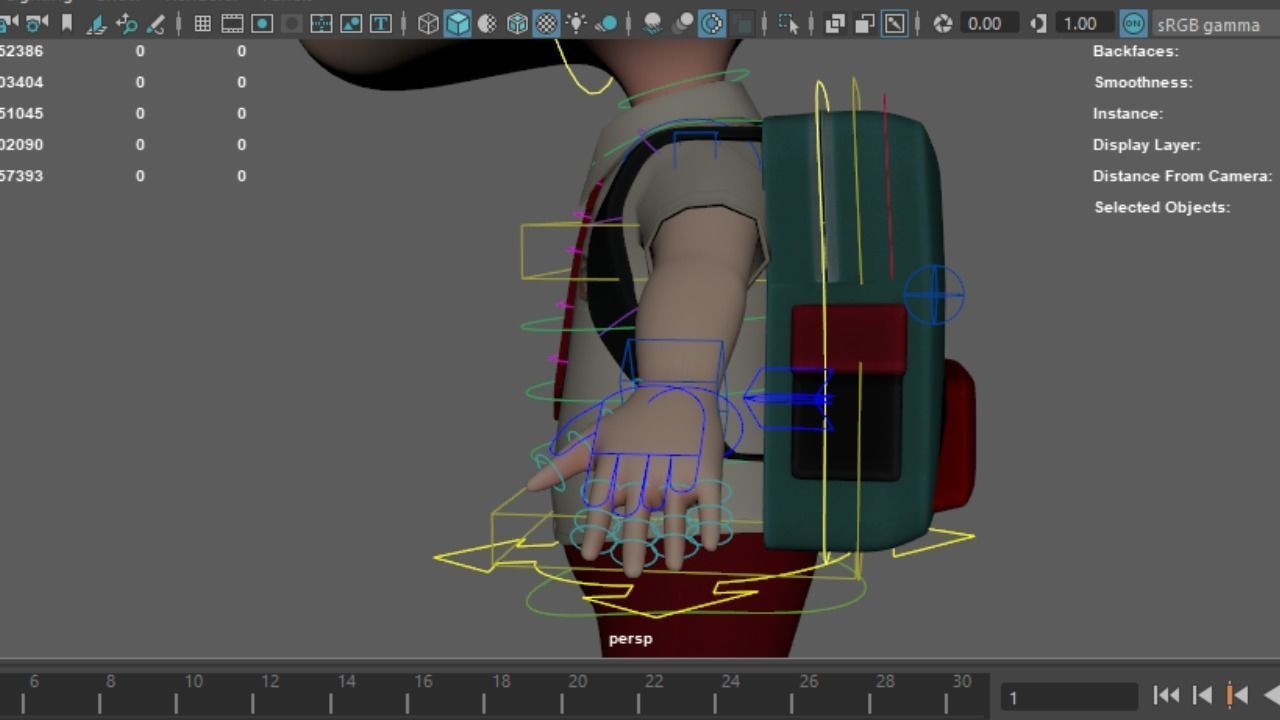Click the Instance heads-up label
Image resolution: width=1280 pixels, height=720 pixels.
1127,113
